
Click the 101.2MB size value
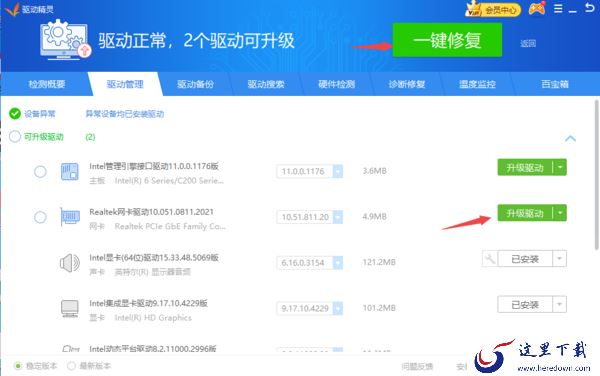point(379,308)
